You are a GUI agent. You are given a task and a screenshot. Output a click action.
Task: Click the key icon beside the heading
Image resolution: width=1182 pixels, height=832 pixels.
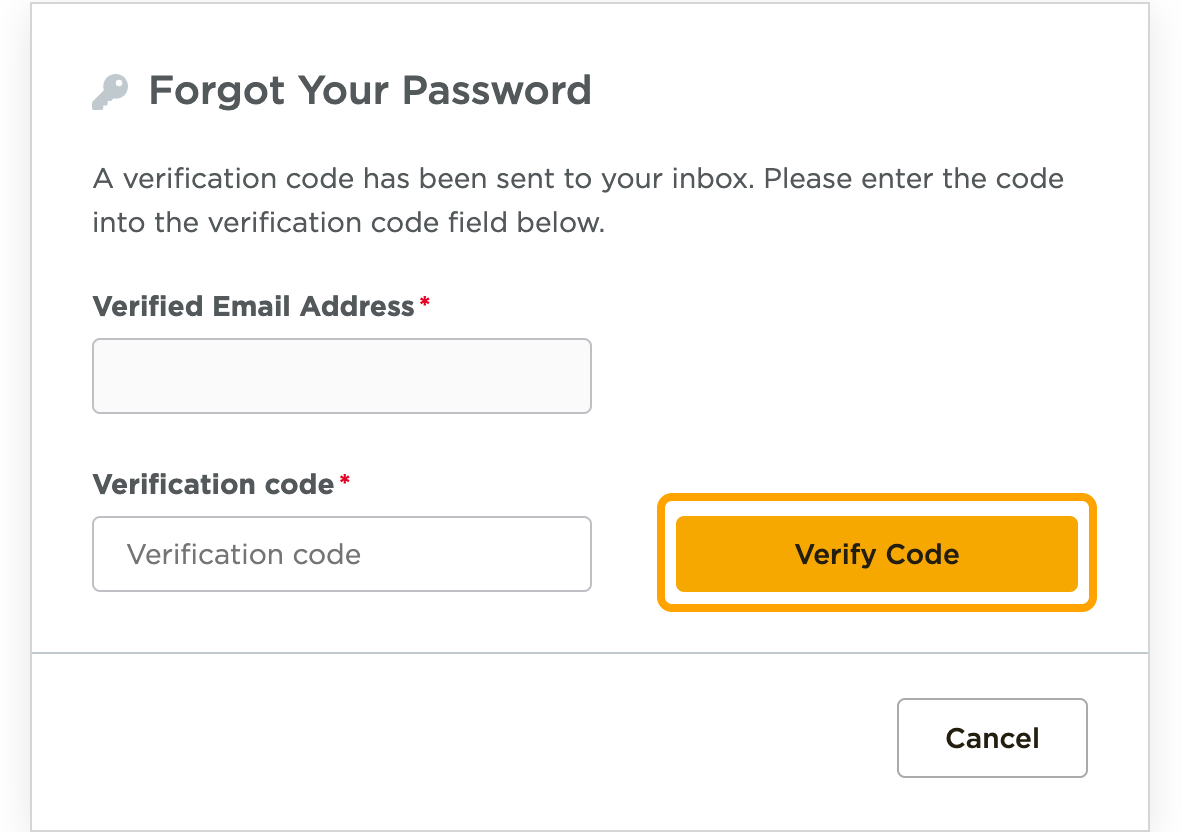(x=110, y=92)
